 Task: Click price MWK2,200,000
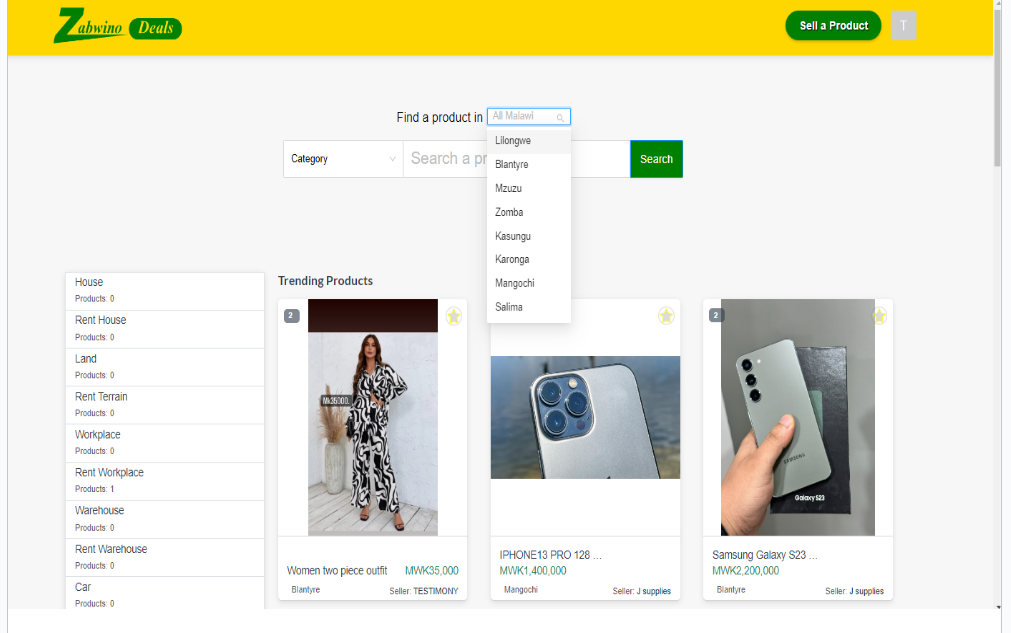(x=745, y=570)
